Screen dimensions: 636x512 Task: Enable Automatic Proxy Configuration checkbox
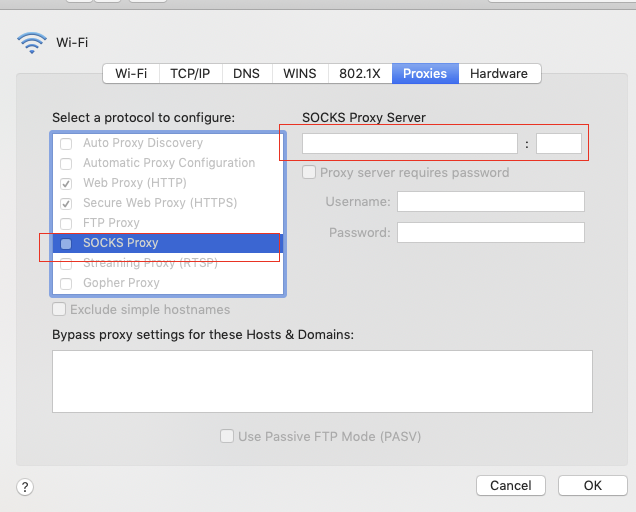[x=66, y=163]
